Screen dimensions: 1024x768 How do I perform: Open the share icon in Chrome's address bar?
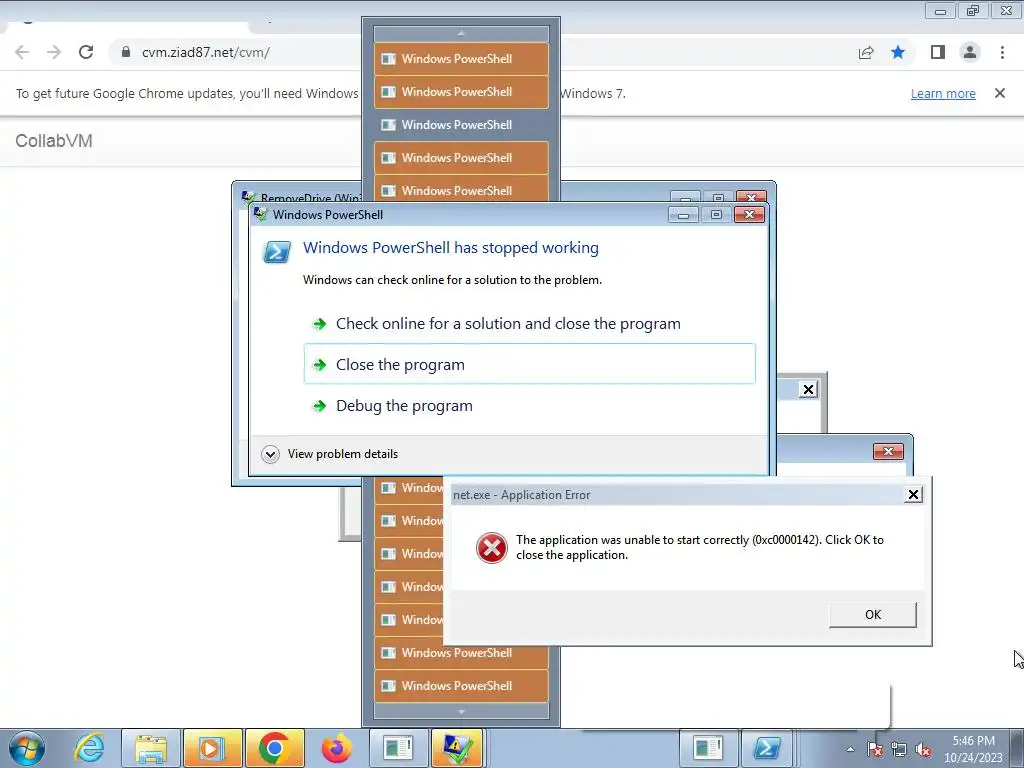pos(866,52)
